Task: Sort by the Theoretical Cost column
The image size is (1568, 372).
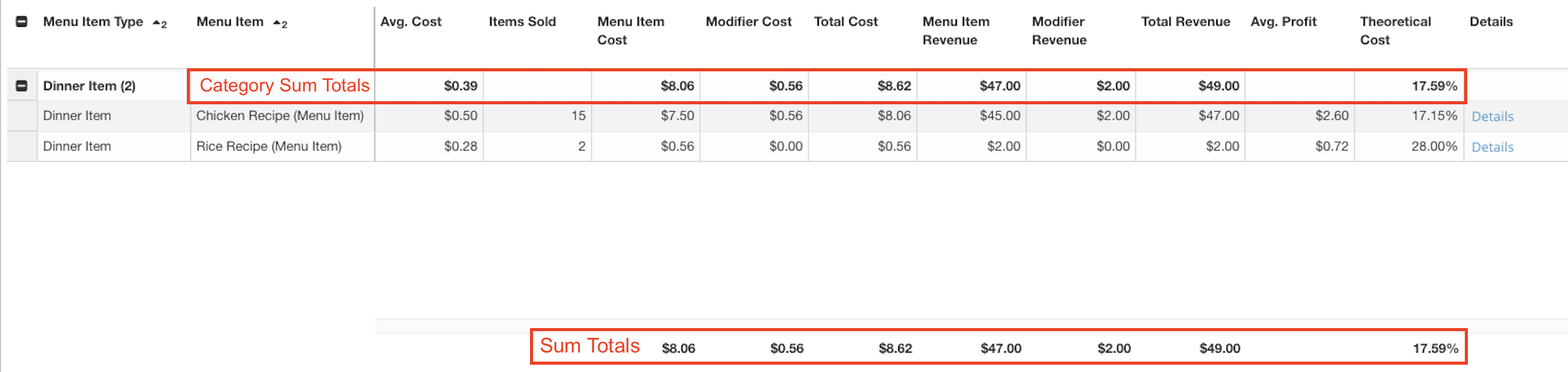Action: (x=1395, y=30)
